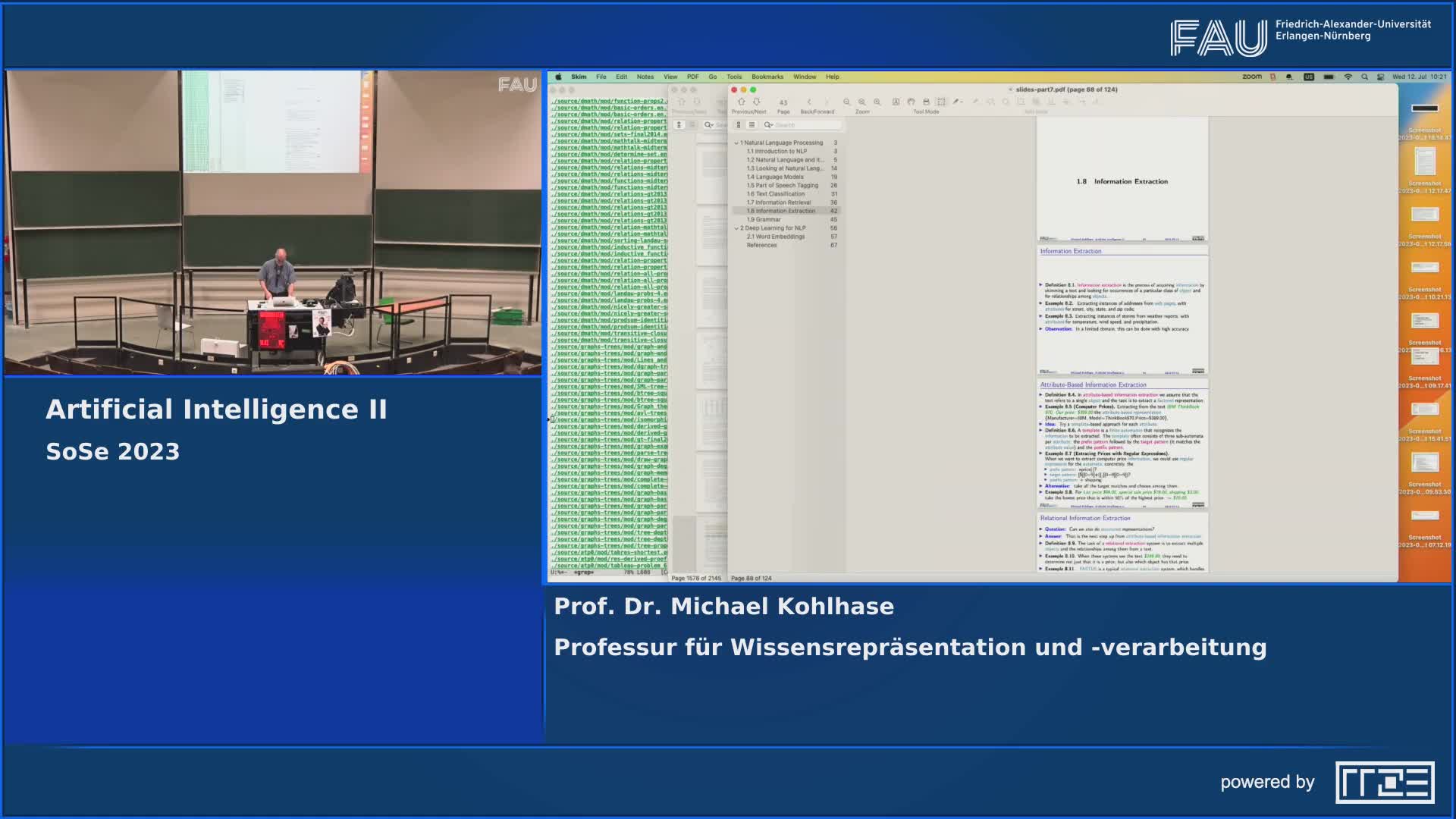Select the text tool mode
This screenshot has height=819, width=1456.
896,102
